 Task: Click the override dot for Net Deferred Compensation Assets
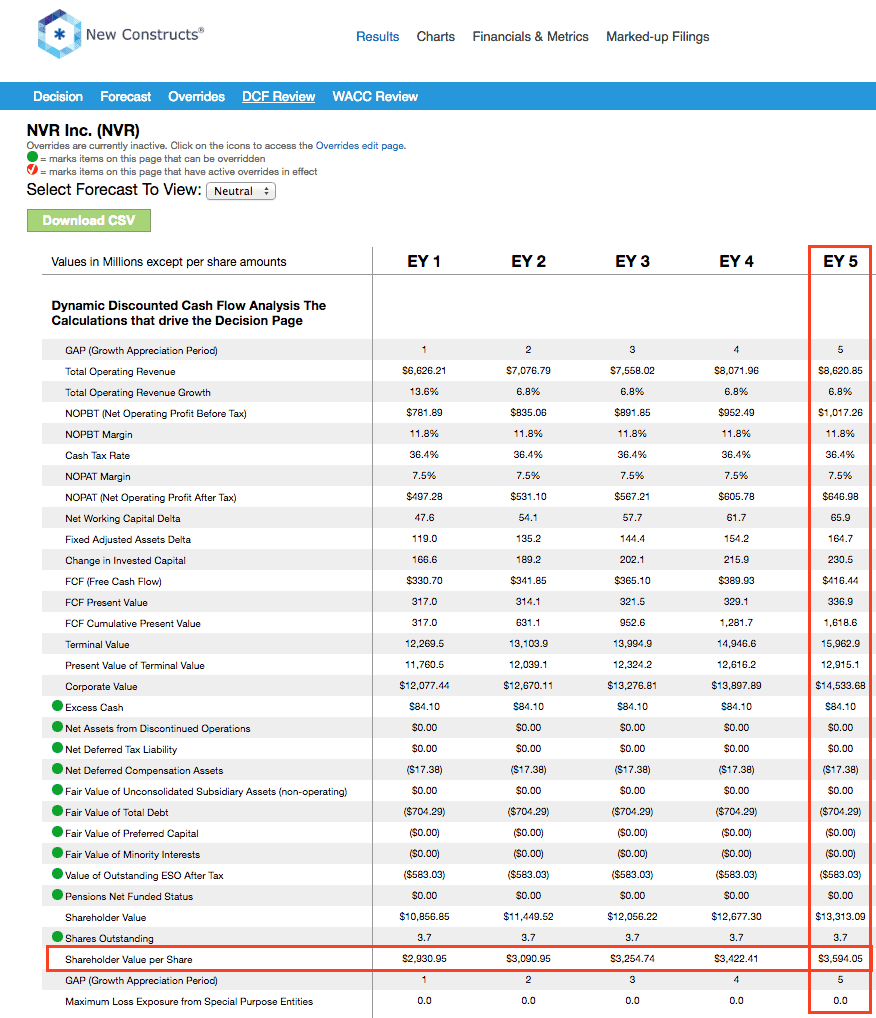click(57, 769)
